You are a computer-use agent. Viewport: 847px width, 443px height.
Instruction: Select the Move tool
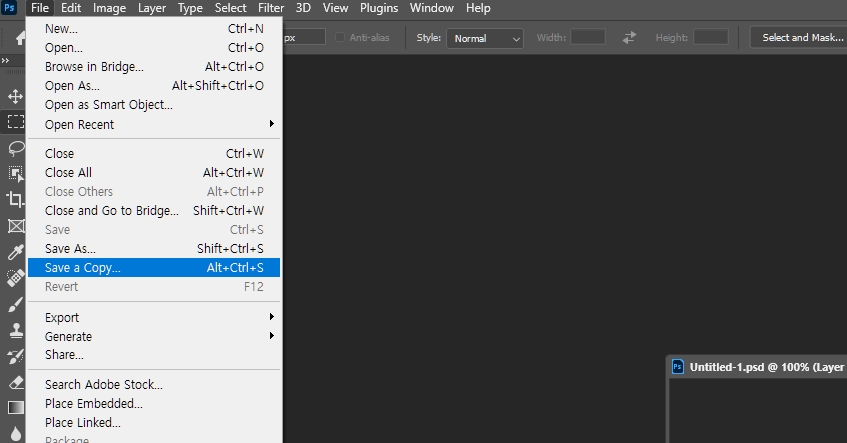click(15, 97)
